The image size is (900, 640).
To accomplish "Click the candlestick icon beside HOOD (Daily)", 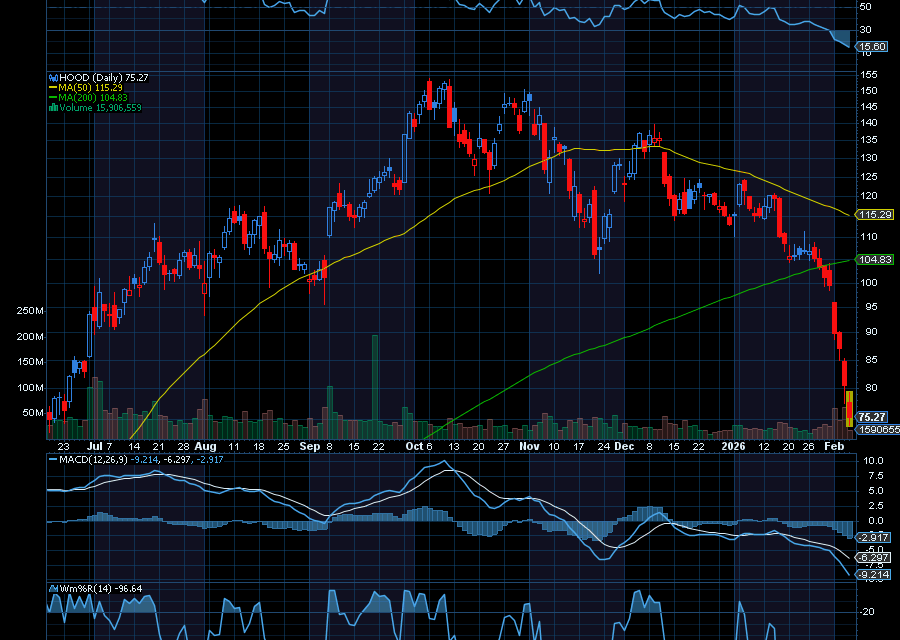I will pos(51,77).
